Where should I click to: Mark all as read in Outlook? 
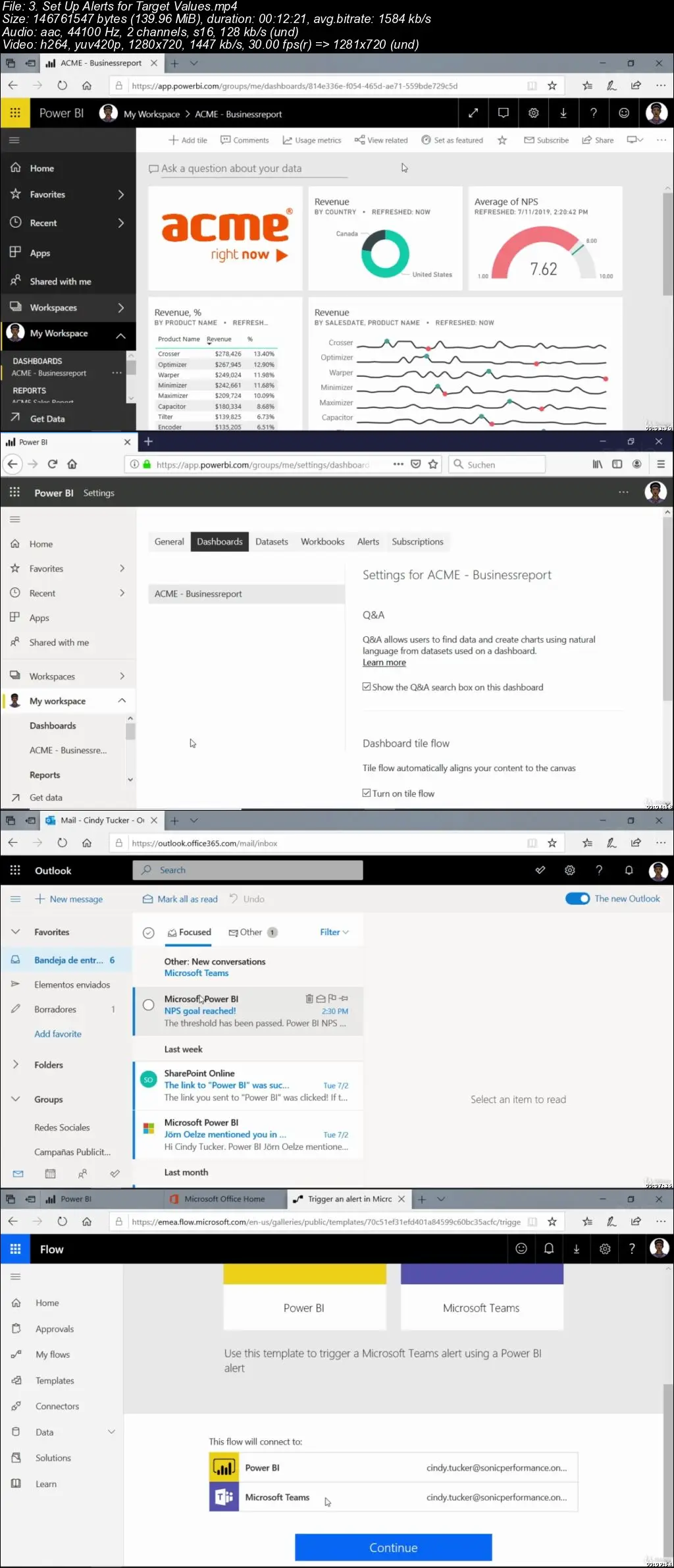(180, 899)
